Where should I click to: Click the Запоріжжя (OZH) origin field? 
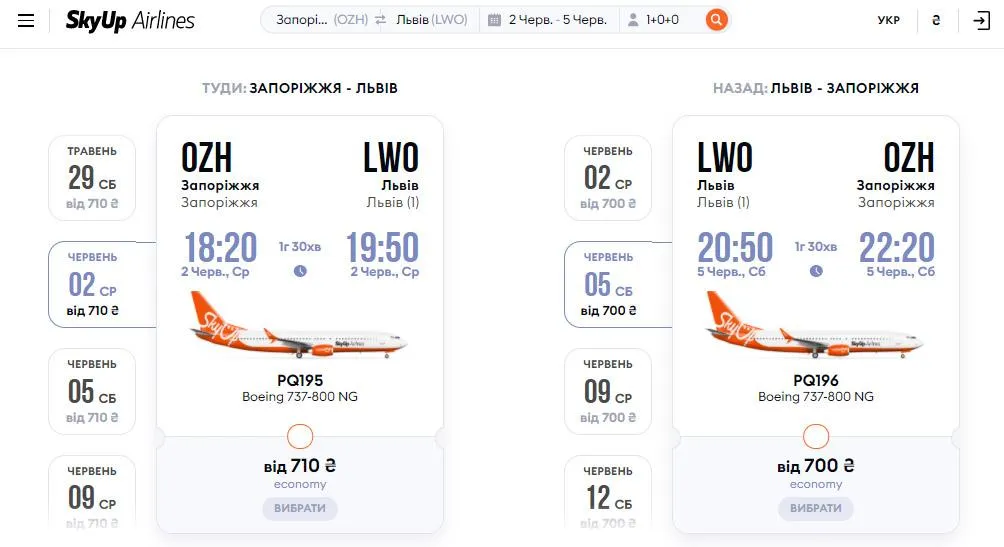(x=321, y=20)
